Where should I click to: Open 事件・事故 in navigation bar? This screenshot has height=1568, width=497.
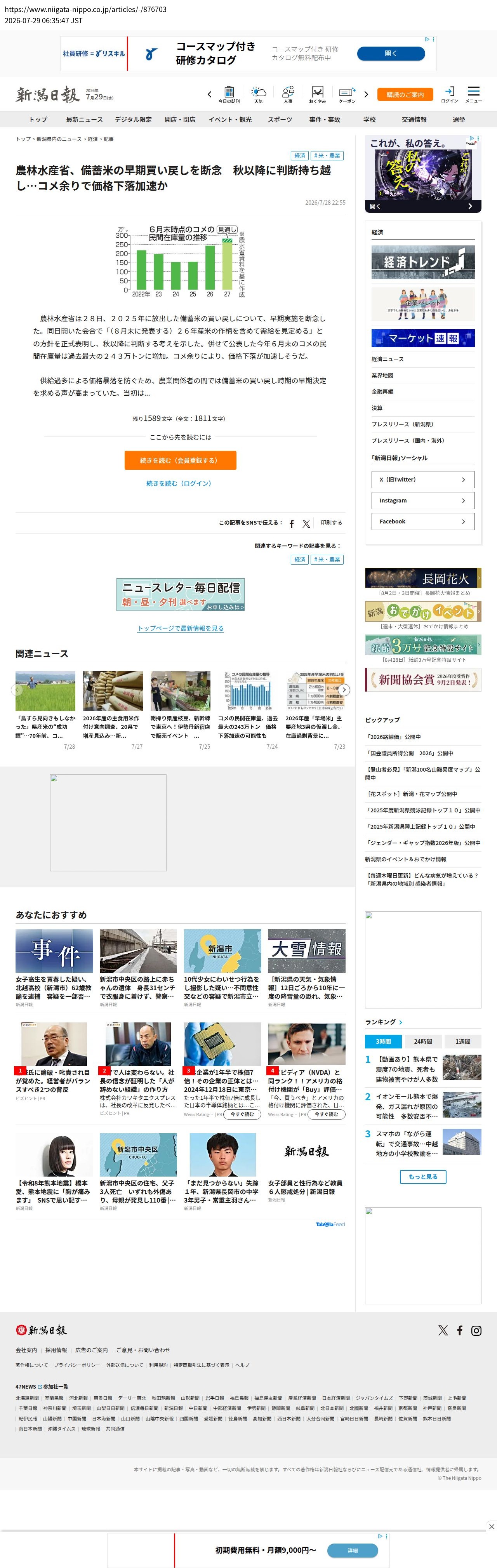[324, 119]
